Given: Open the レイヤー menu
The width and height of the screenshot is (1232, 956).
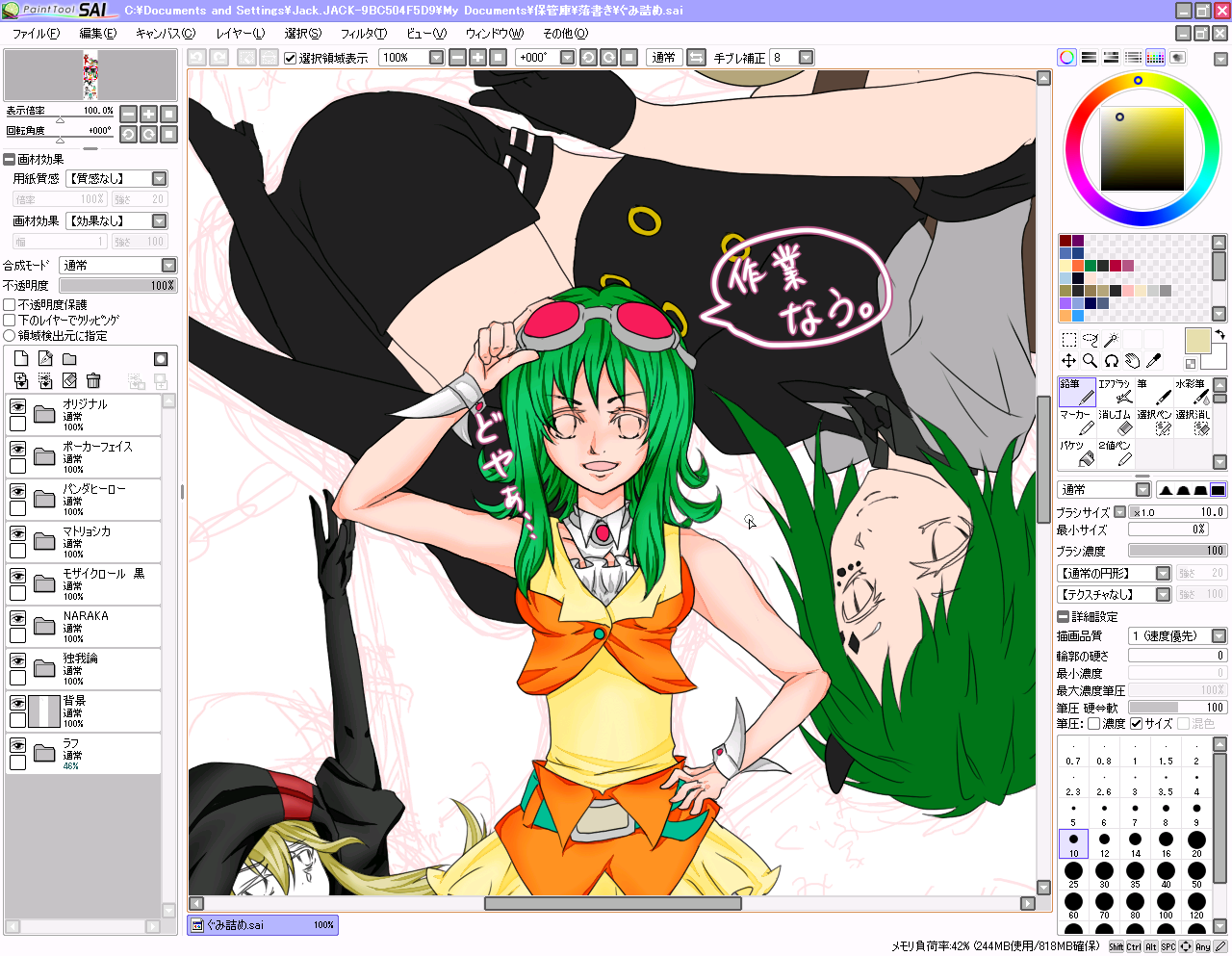Looking at the screenshot, I should point(240,34).
